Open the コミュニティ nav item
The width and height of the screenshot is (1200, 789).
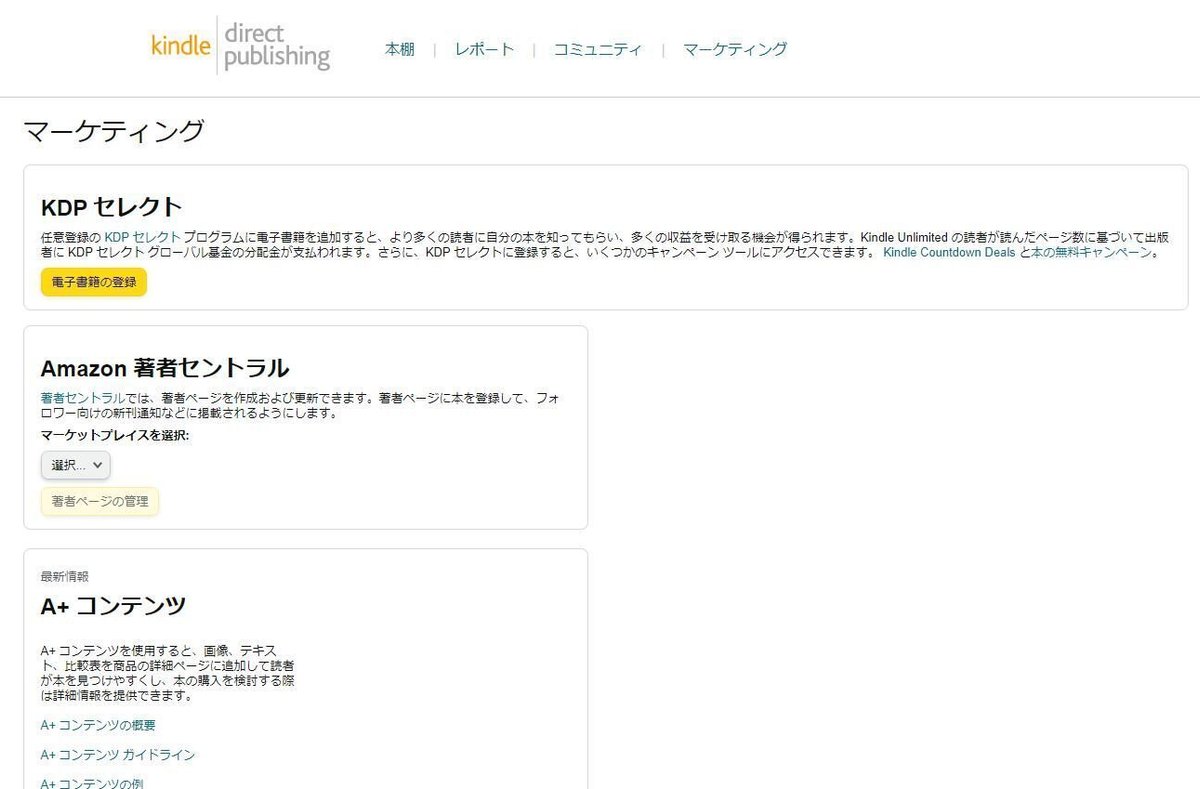(598, 49)
